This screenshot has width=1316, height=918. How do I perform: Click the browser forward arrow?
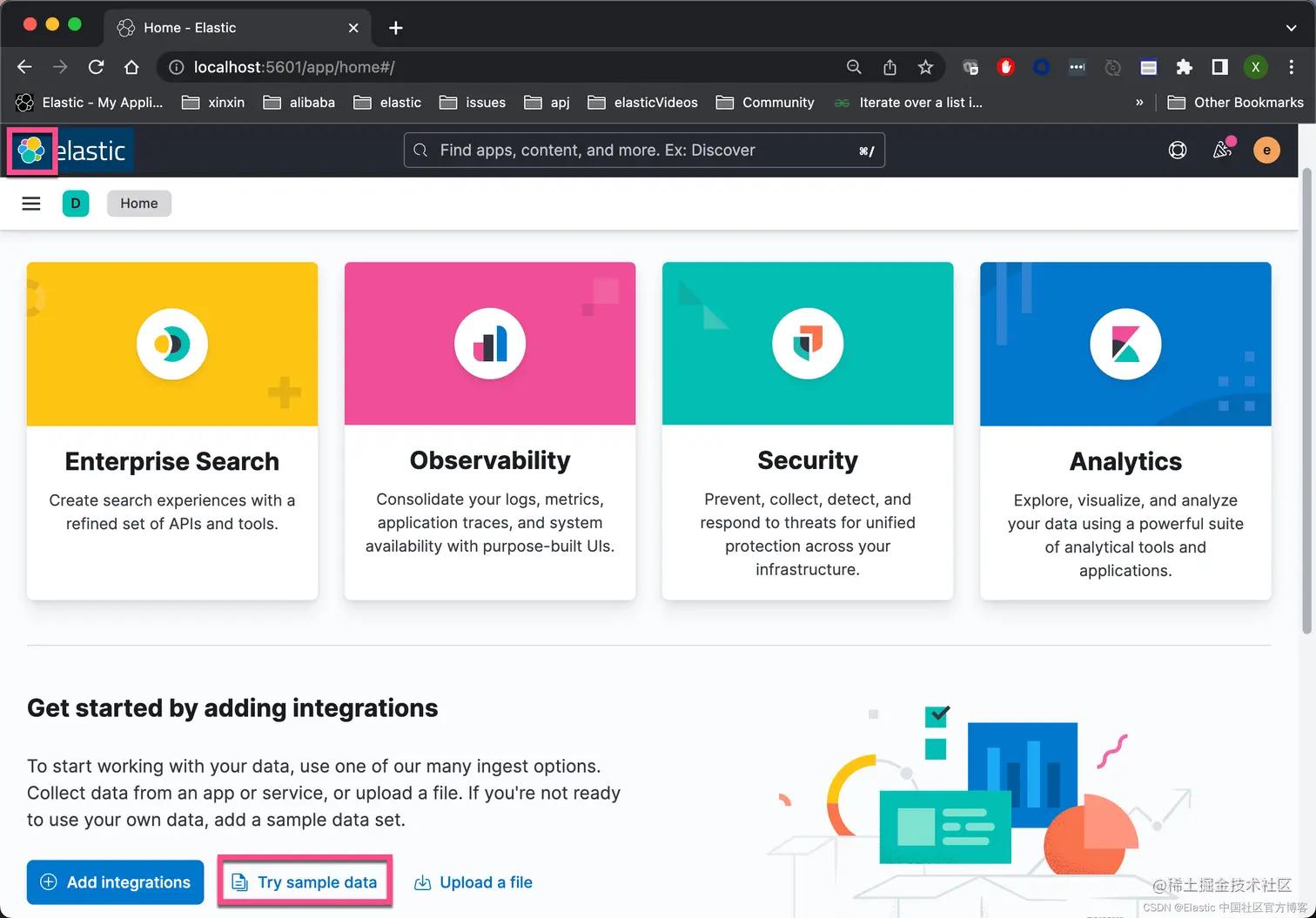60,67
